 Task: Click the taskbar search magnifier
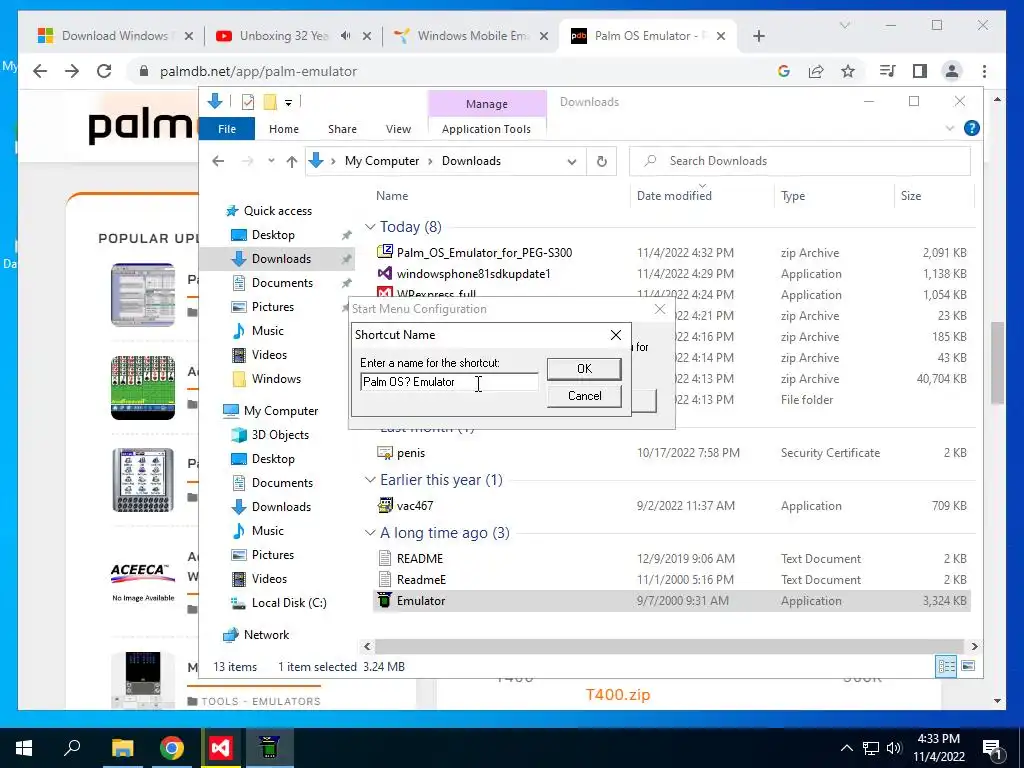[x=72, y=748]
